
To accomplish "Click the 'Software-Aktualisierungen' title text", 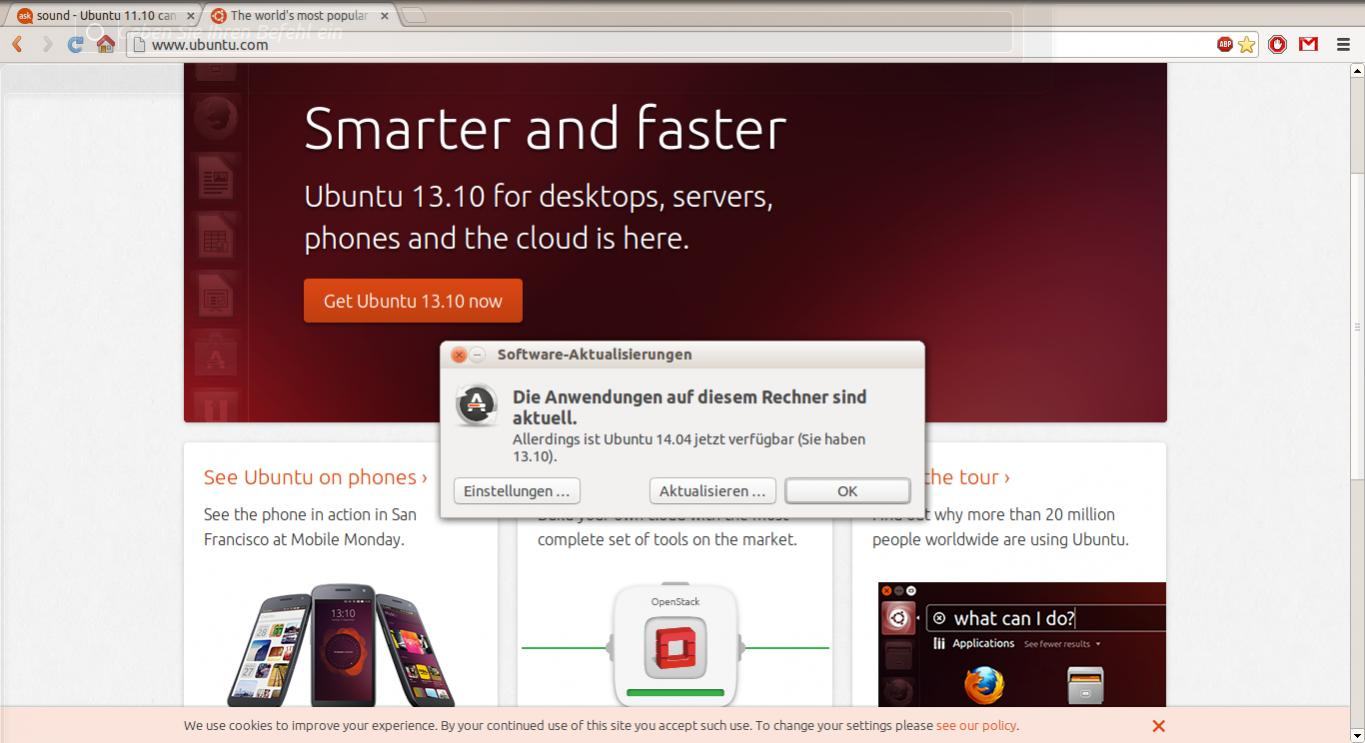I will pyautogui.click(x=594, y=354).
